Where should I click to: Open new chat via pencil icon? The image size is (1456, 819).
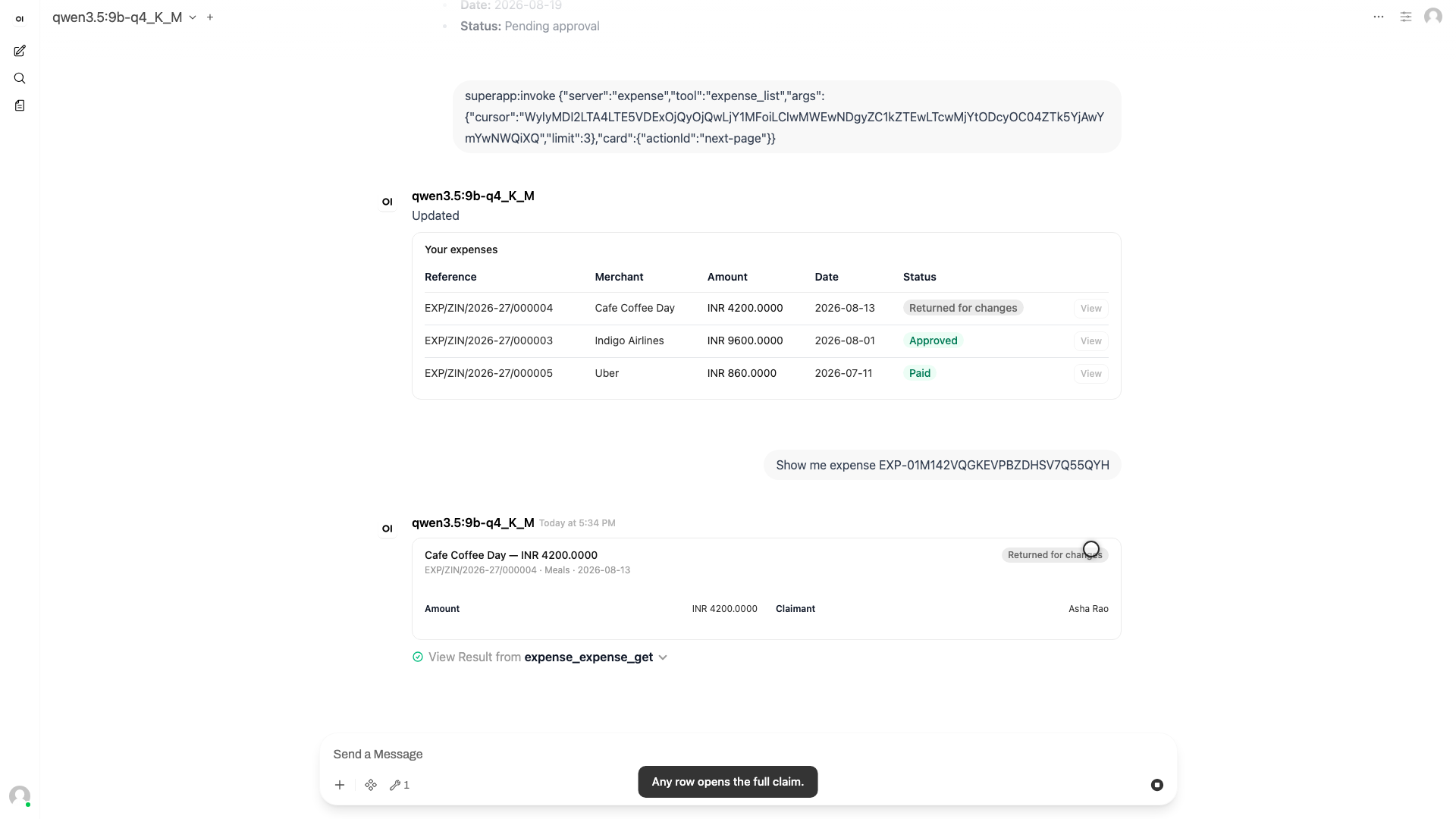[x=20, y=51]
